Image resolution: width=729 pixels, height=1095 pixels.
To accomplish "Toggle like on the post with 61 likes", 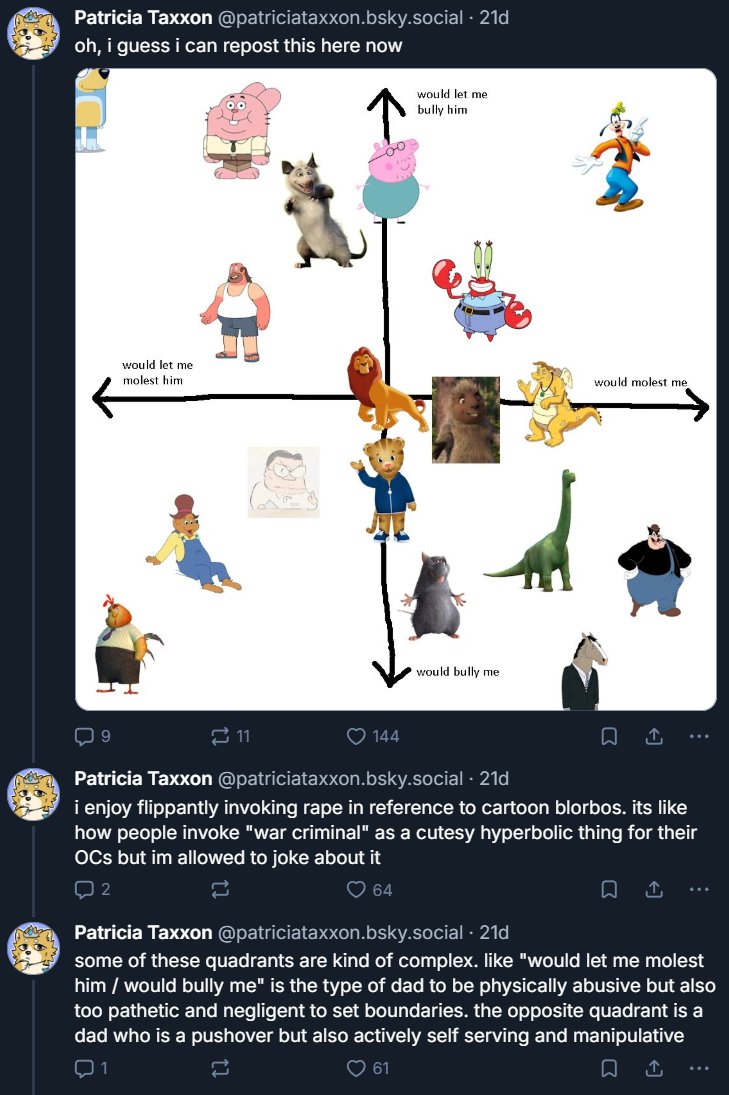I will (x=356, y=1068).
